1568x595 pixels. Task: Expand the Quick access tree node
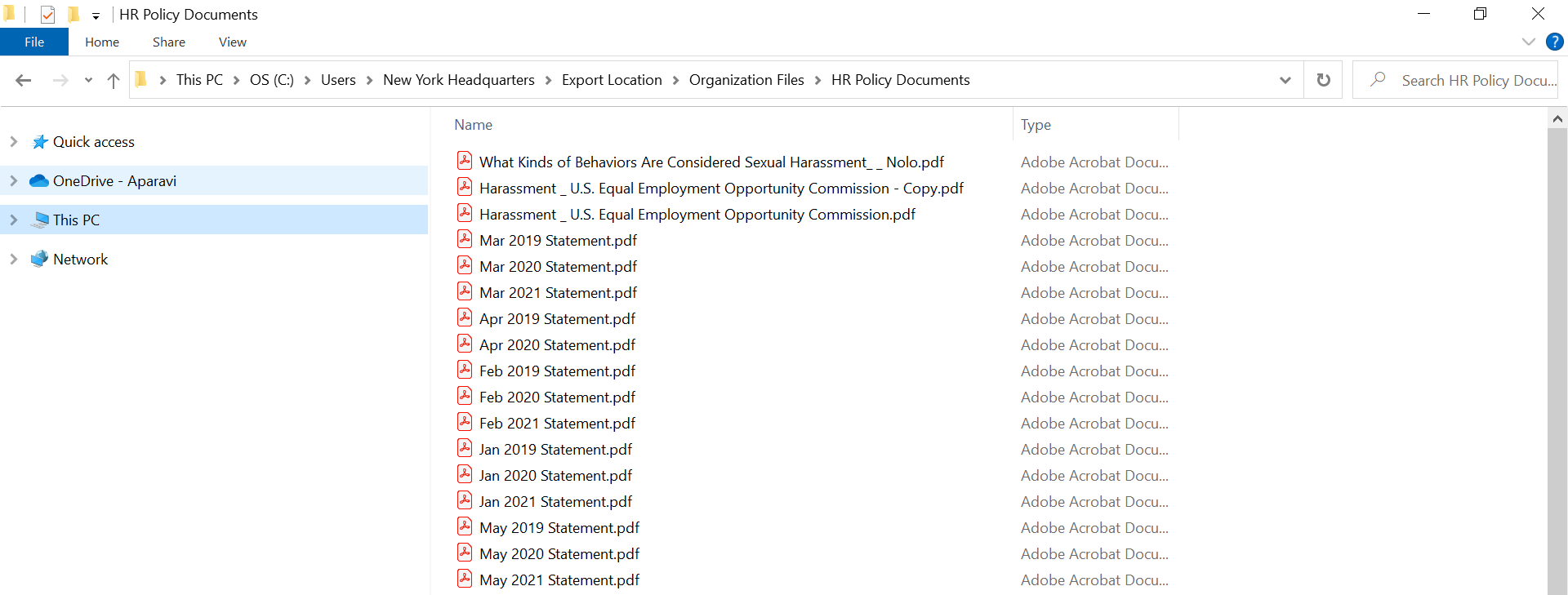[x=13, y=142]
